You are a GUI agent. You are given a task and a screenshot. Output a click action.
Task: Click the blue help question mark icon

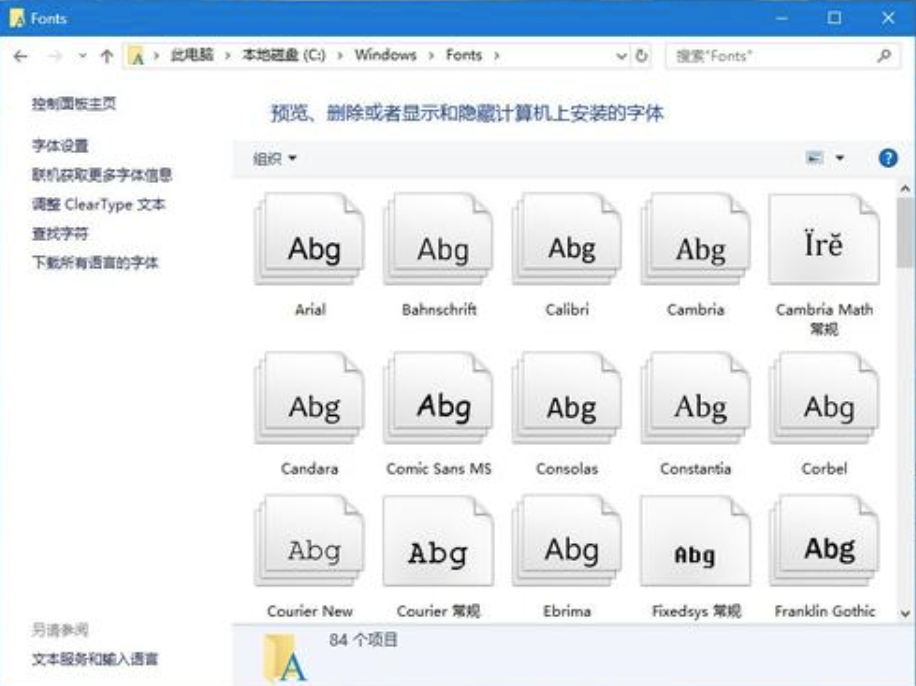pyautogui.click(x=888, y=158)
